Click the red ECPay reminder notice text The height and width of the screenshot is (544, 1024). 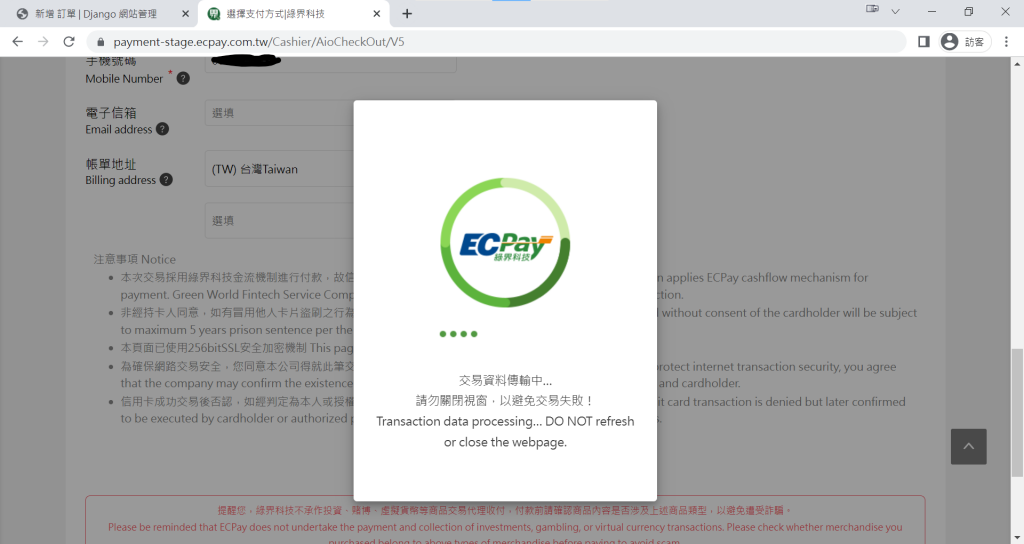coord(505,526)
